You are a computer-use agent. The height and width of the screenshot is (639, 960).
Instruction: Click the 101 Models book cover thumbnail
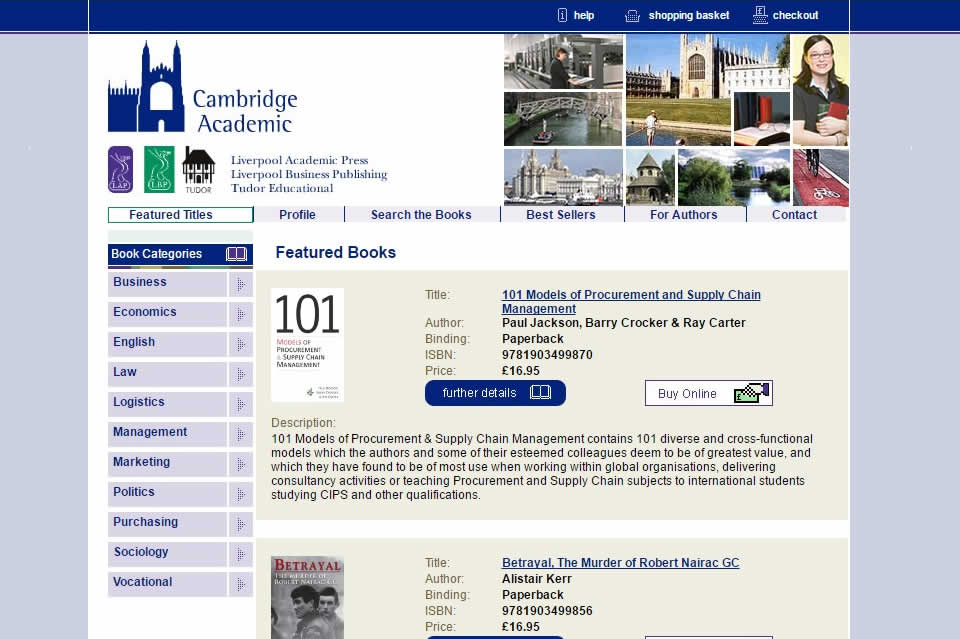pos(307,345)
